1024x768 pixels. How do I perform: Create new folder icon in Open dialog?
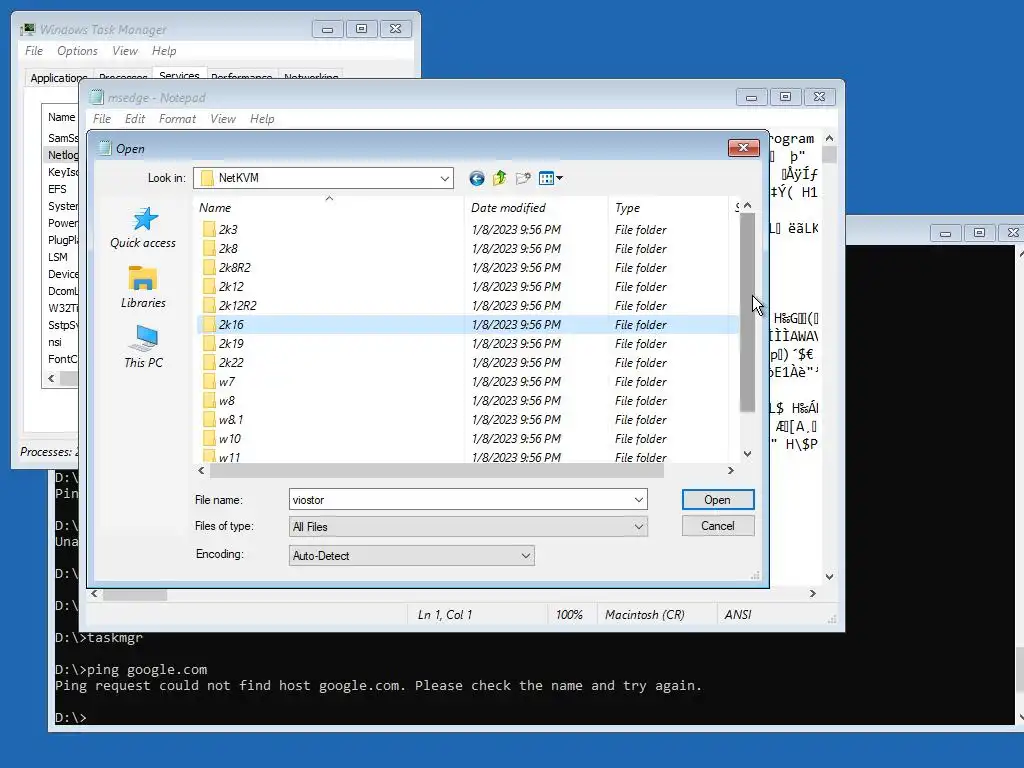[523, 178]
